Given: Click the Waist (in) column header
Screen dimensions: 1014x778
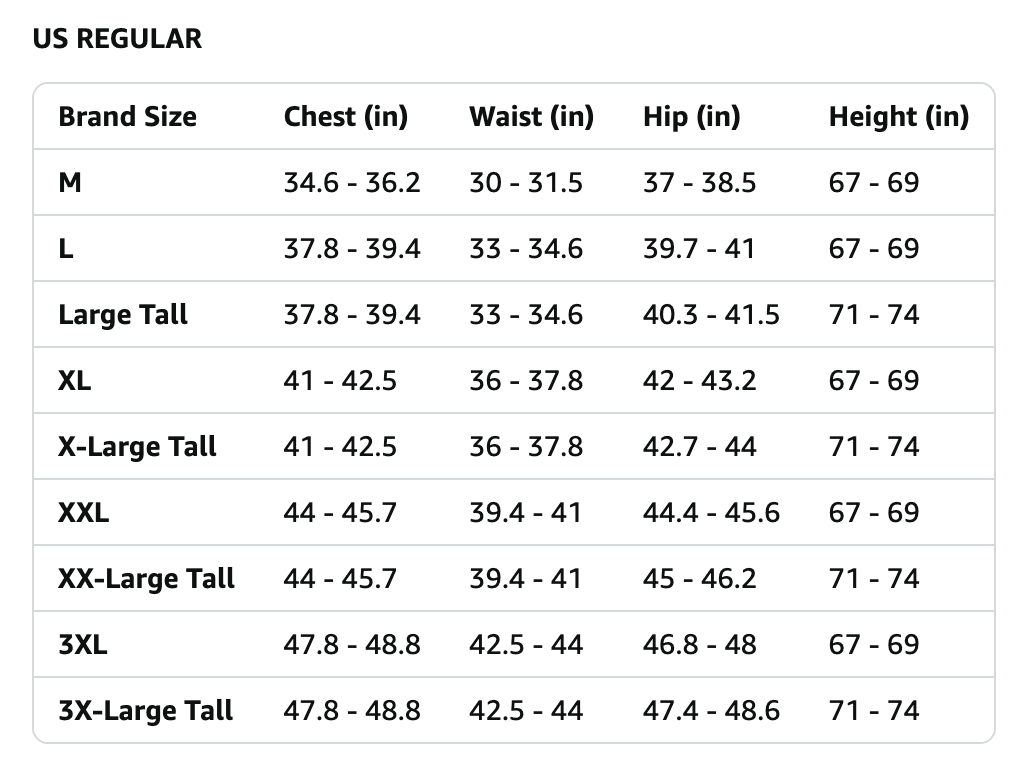Looking at the screenshot, I should click(x=532, y=117).
